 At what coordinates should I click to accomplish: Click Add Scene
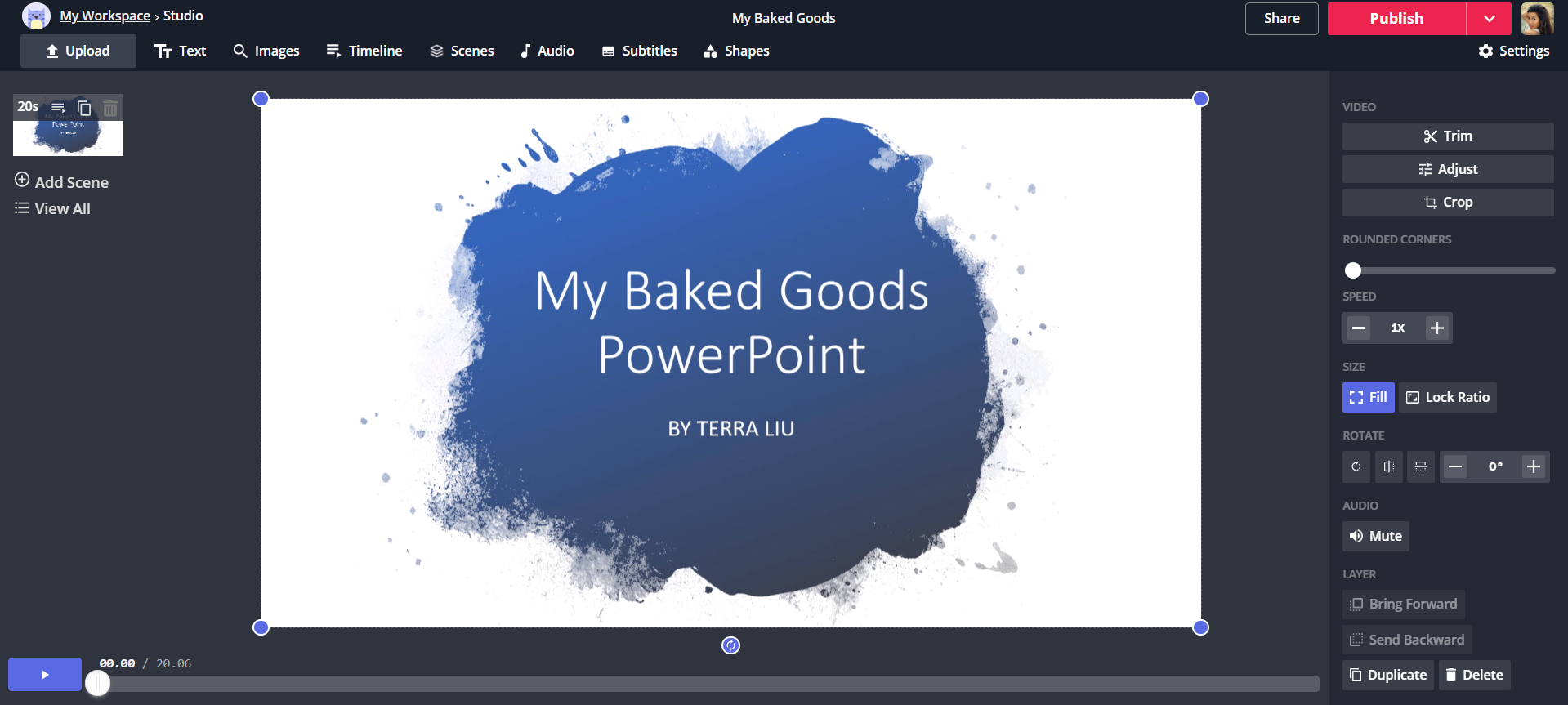click(61, 181)
